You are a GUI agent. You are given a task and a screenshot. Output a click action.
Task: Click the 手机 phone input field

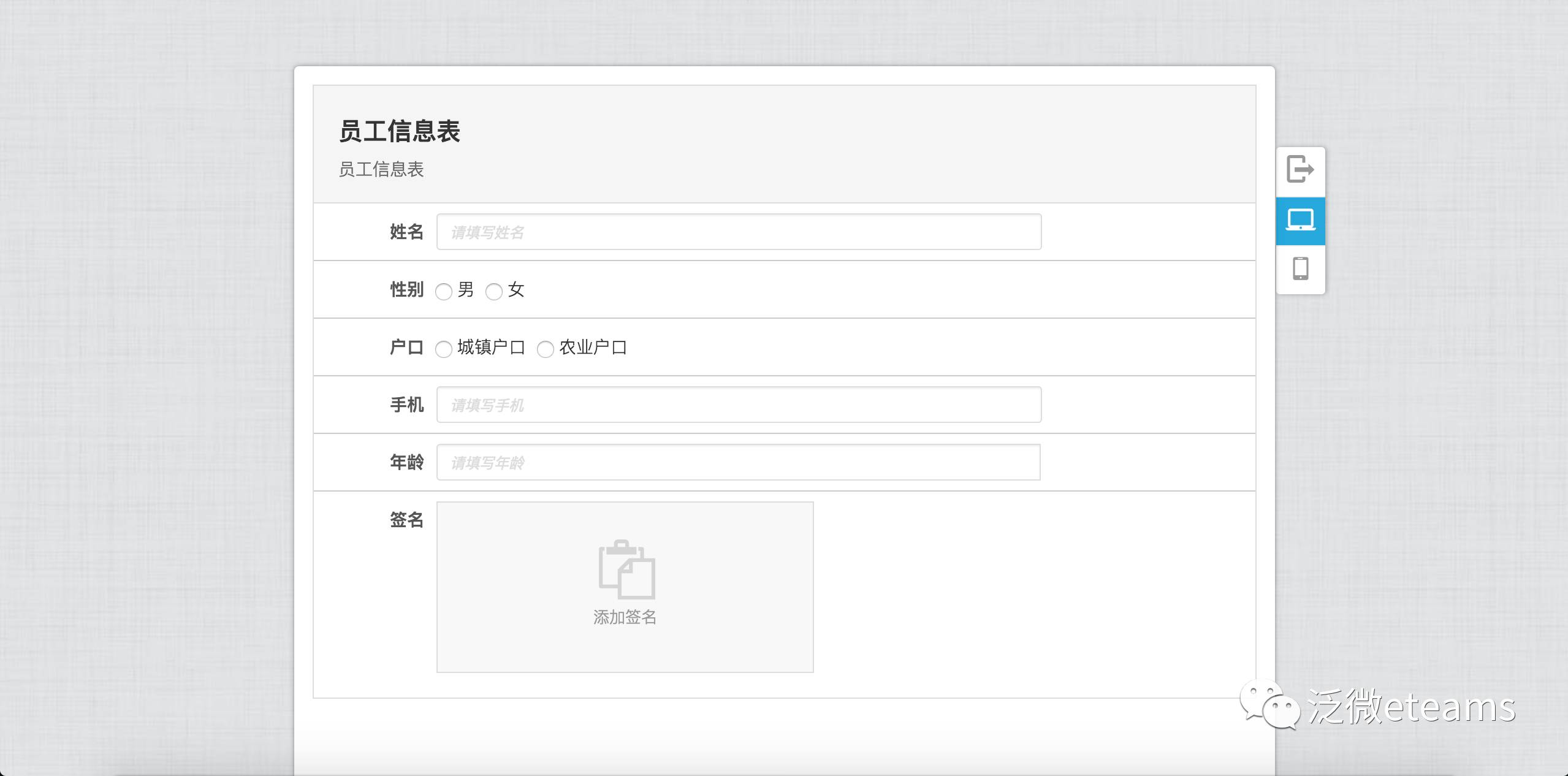[x=739, y=405]
